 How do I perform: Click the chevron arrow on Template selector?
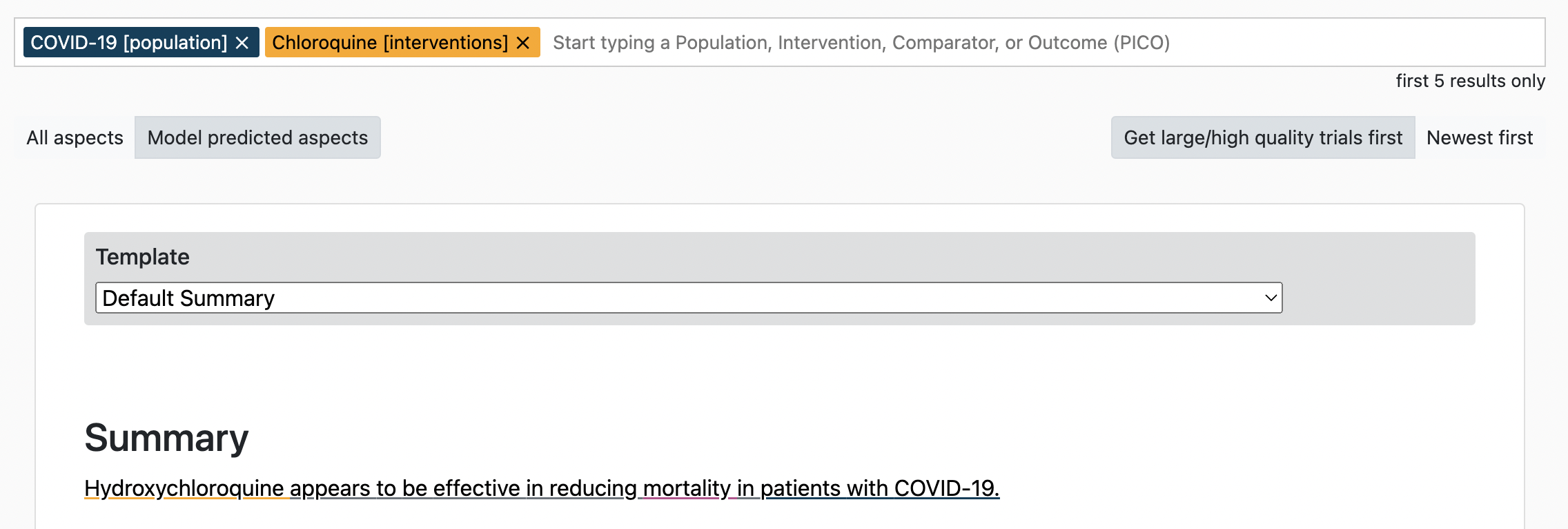coord(1271,298)
